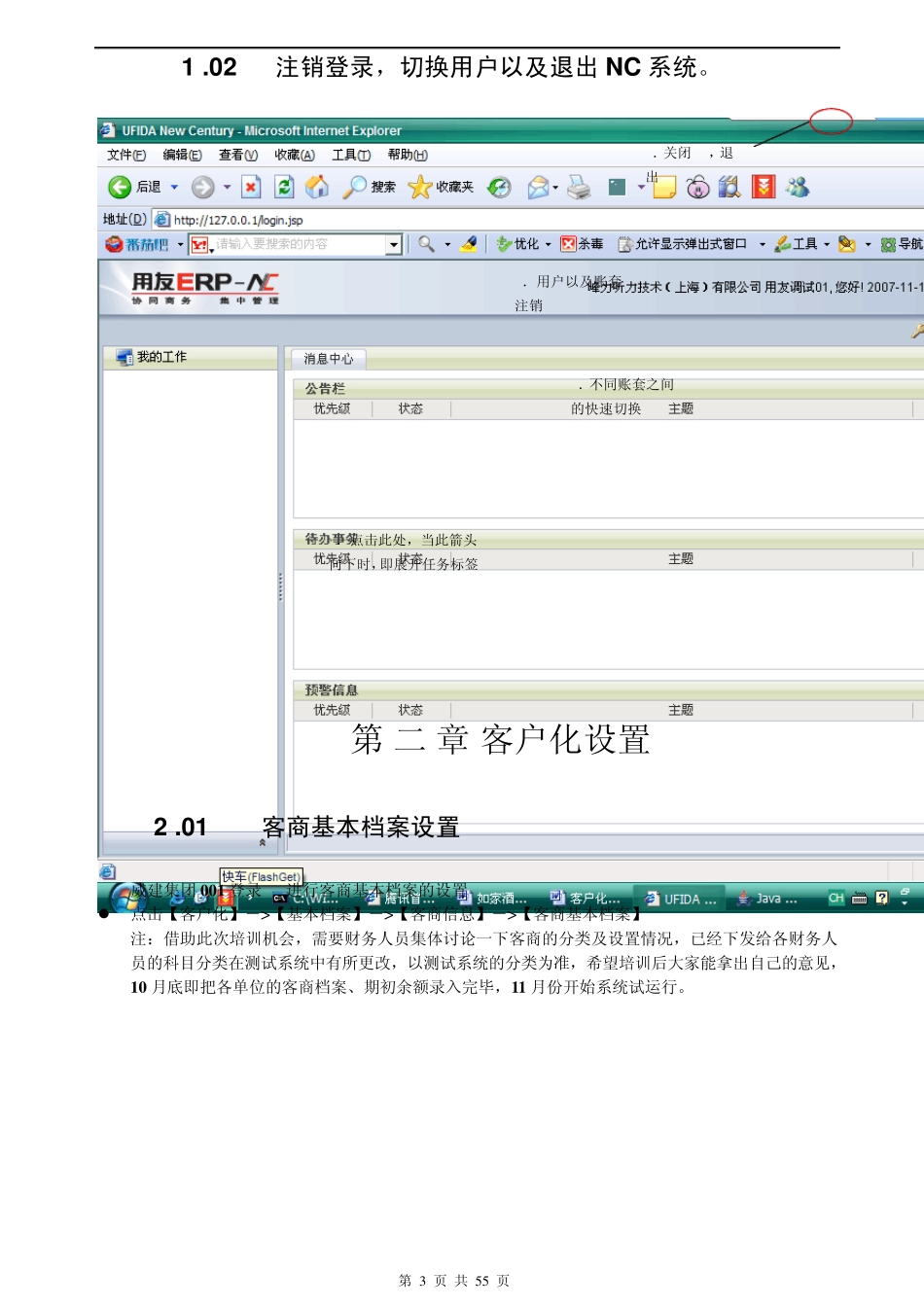The image size is (924, 1307).
Task: Open the 查看(V) menu
Action: [238, 155]
